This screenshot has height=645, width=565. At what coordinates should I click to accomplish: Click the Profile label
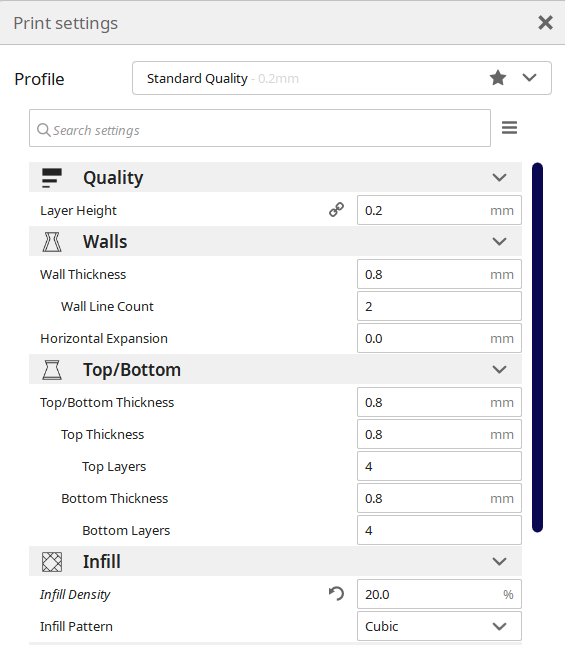point(39,79)
